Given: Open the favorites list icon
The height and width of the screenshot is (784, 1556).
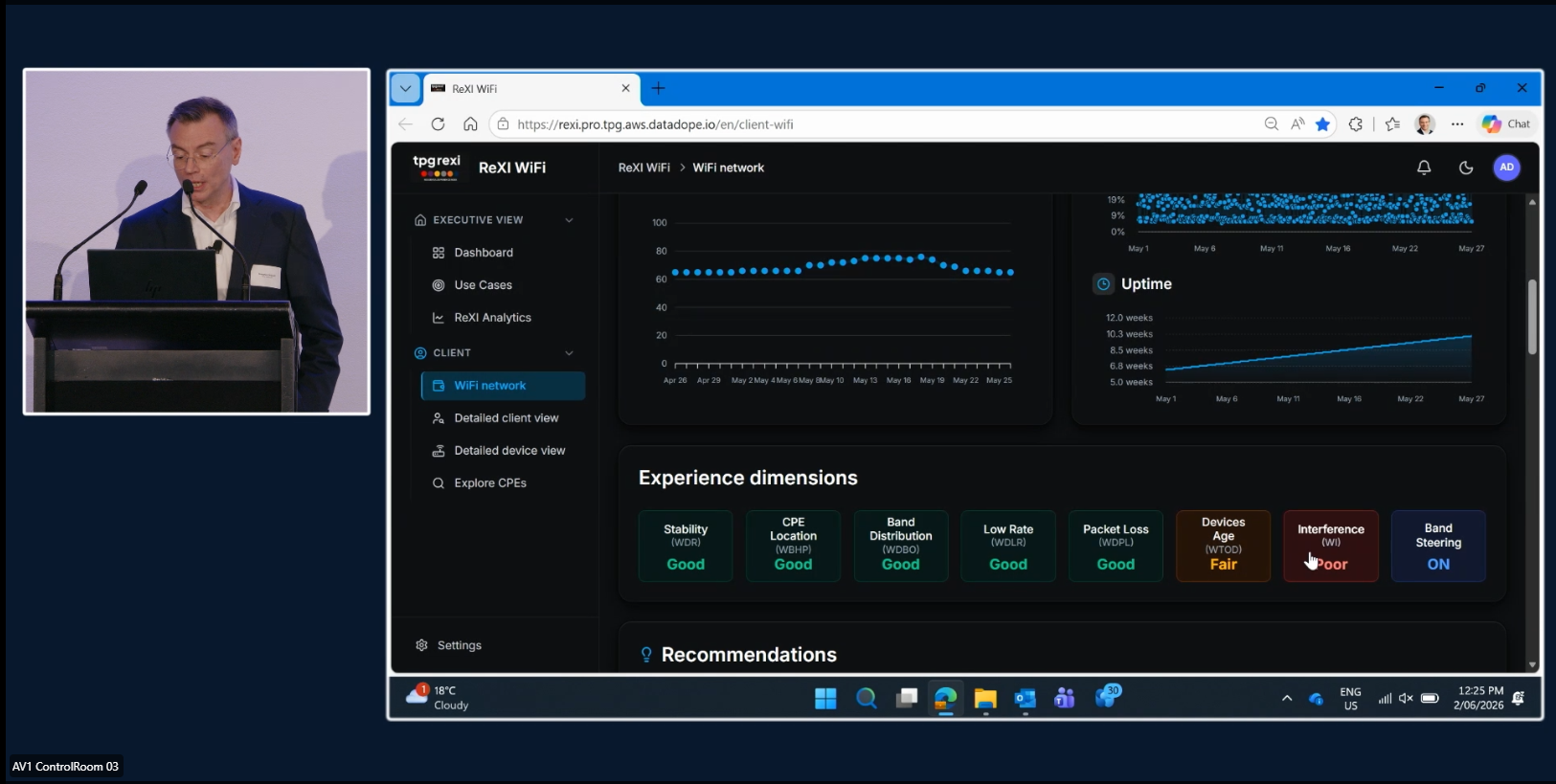Looking at the screenshot, I should point(1392,124).
